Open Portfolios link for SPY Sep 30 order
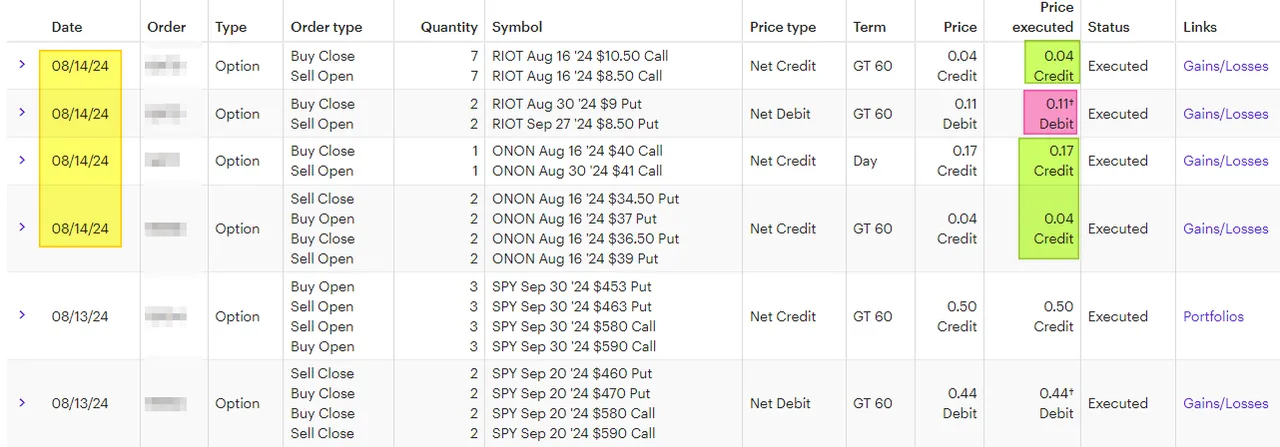 point(1213,316)
